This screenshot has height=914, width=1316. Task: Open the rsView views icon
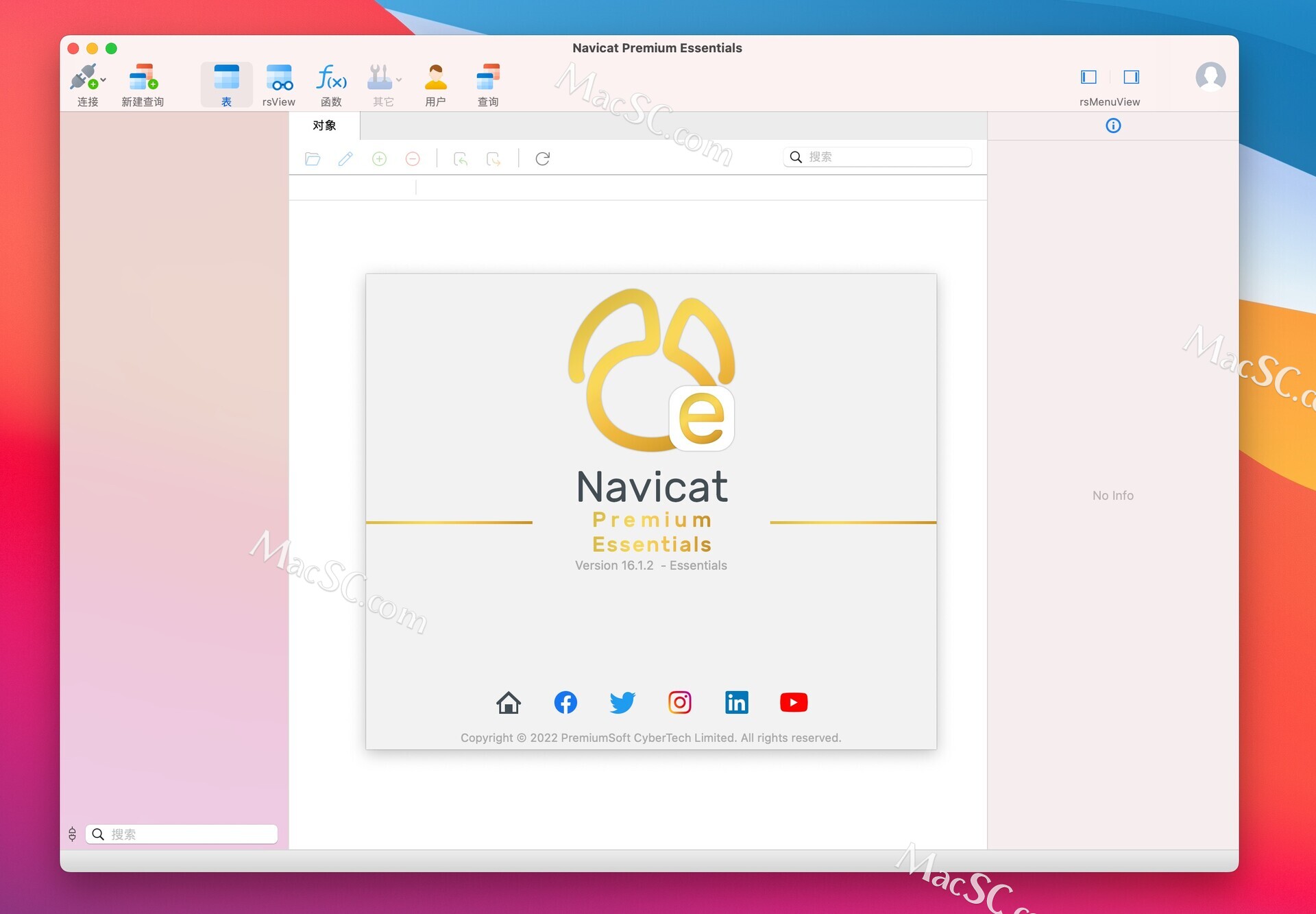click(279, 77)
